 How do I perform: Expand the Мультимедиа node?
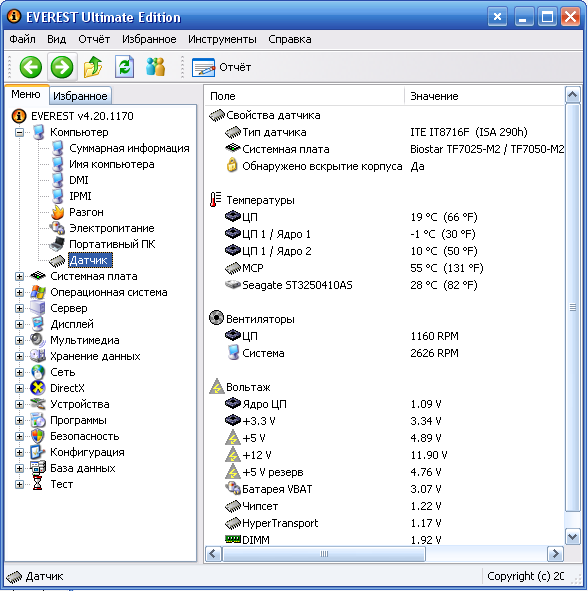19,340
